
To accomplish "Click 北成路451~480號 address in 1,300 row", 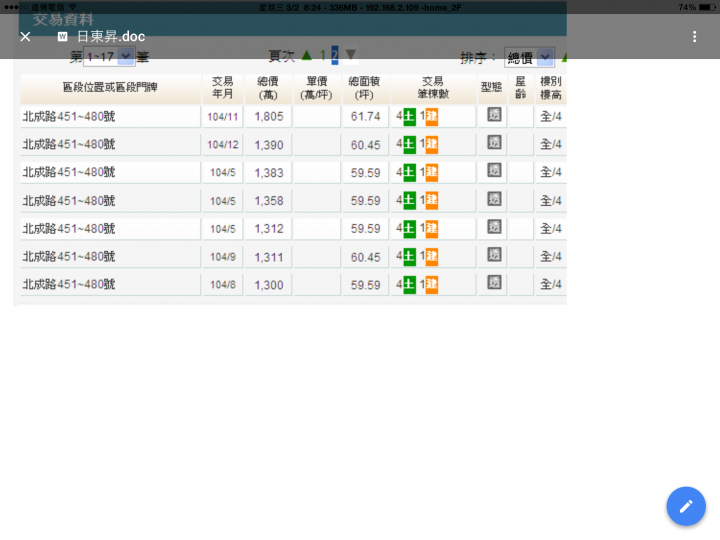I will 69,285.
